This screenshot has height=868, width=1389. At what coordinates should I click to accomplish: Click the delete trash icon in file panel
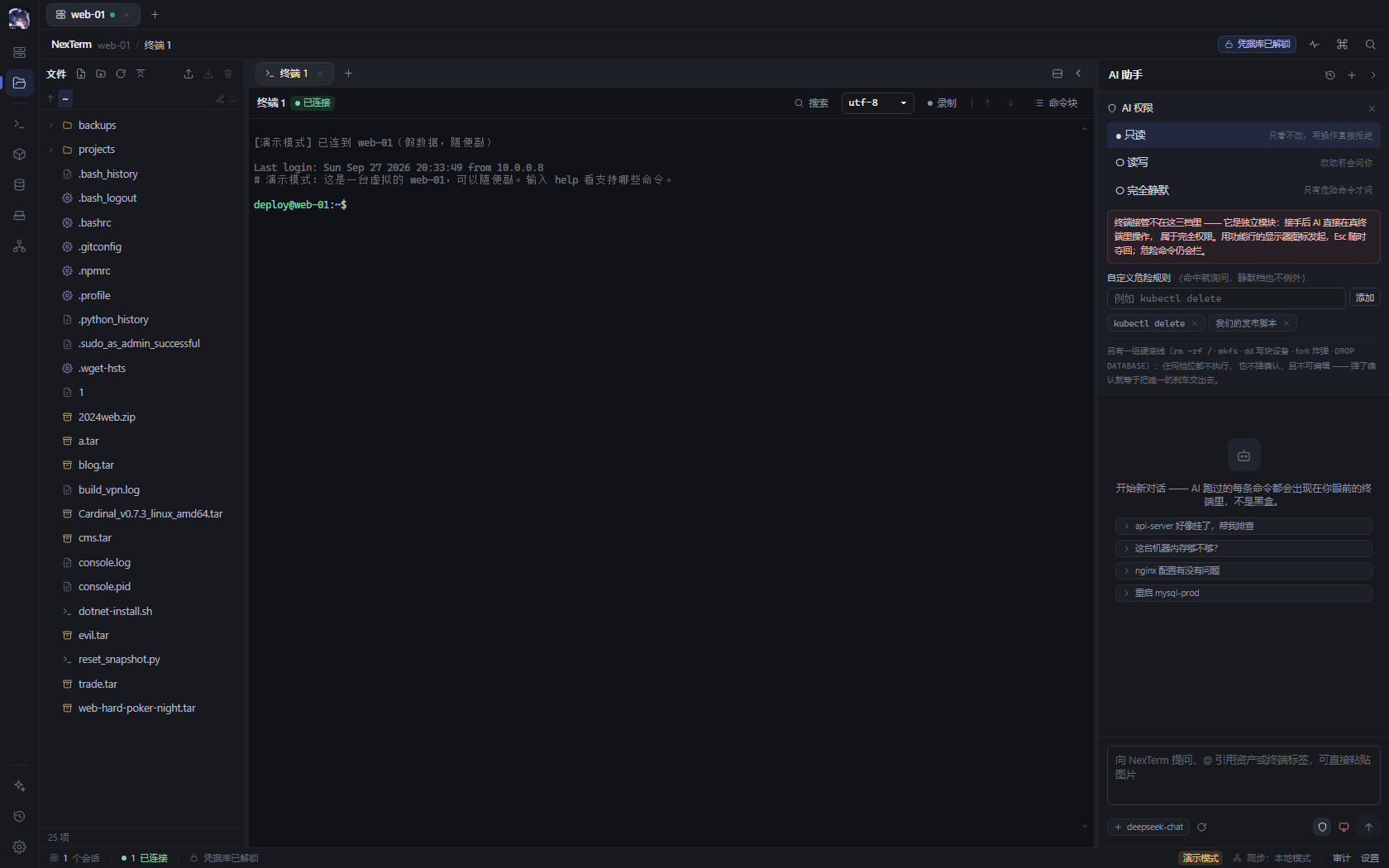tap(228, 74)
